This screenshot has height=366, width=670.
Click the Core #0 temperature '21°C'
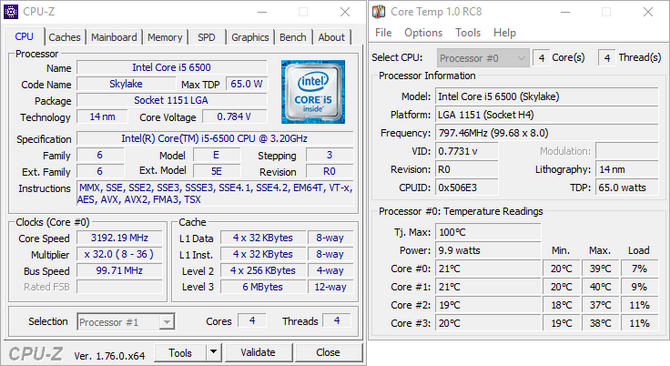(x=488, y=269)
